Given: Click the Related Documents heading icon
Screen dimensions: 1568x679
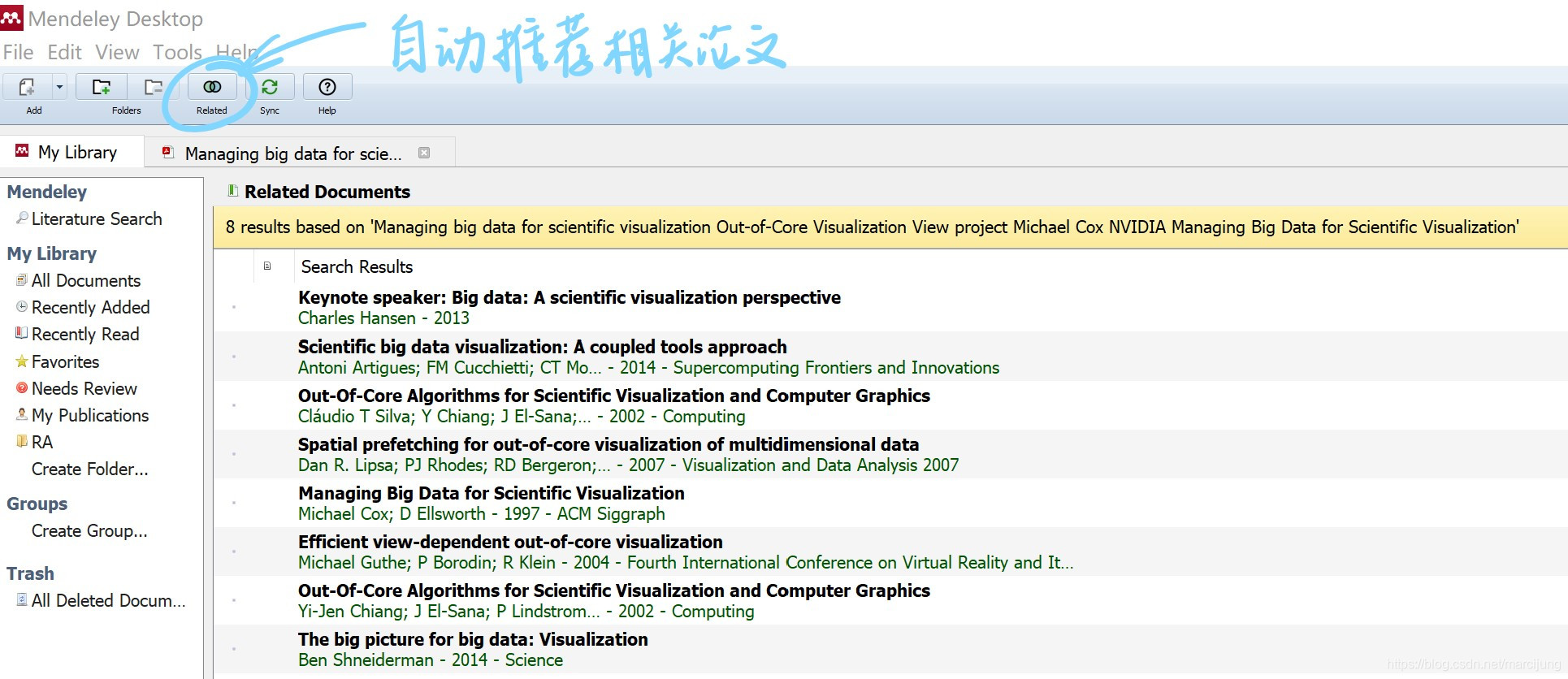Looking at the screenshot, I should [233, 191].
